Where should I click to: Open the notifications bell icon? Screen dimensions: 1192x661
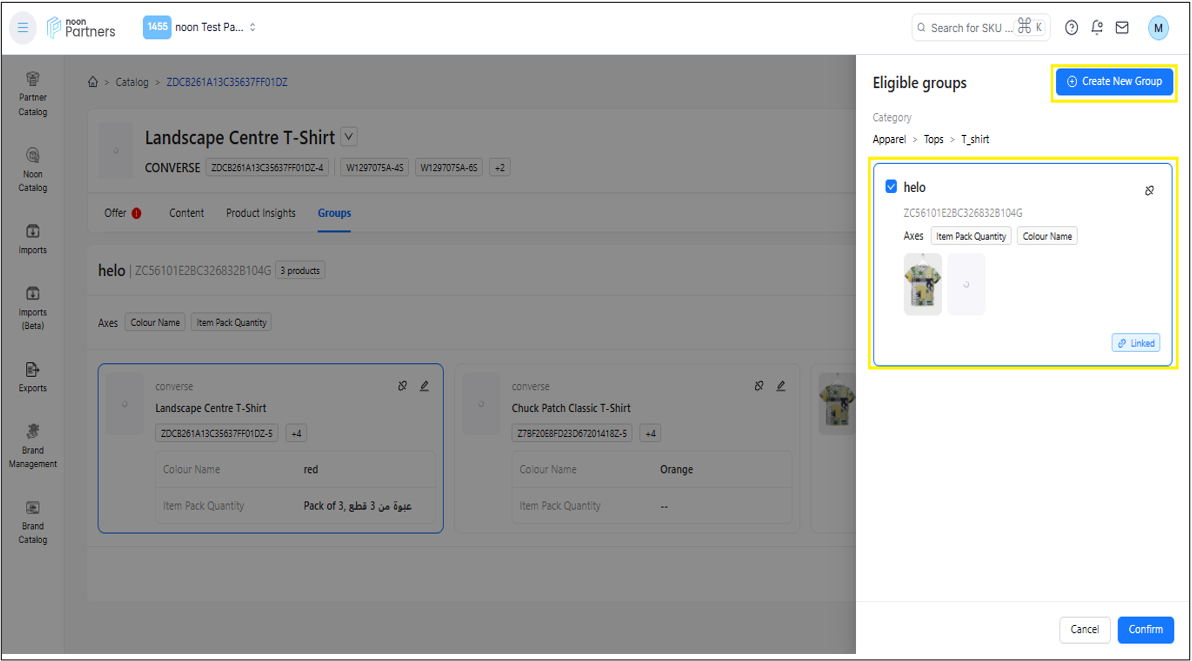1097,28
